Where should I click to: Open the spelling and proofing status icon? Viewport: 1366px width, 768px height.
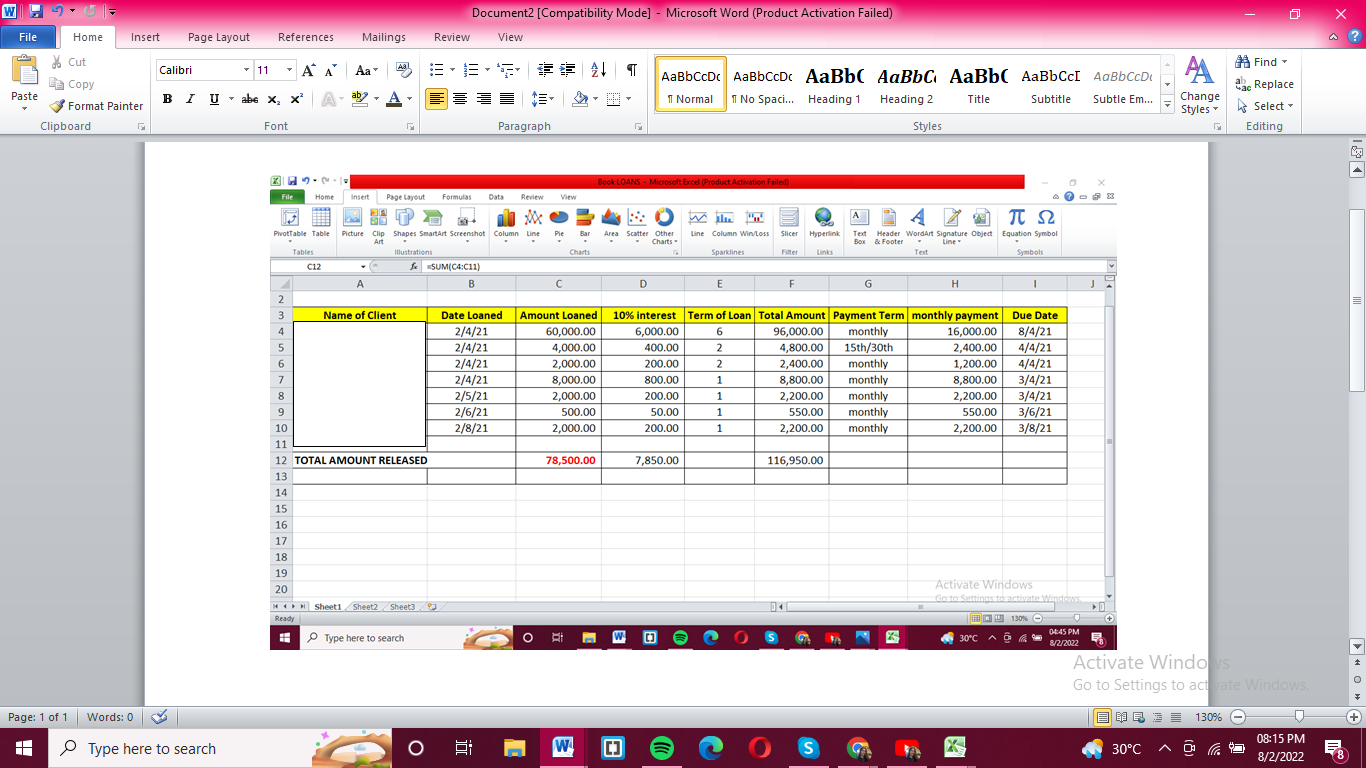159,717
